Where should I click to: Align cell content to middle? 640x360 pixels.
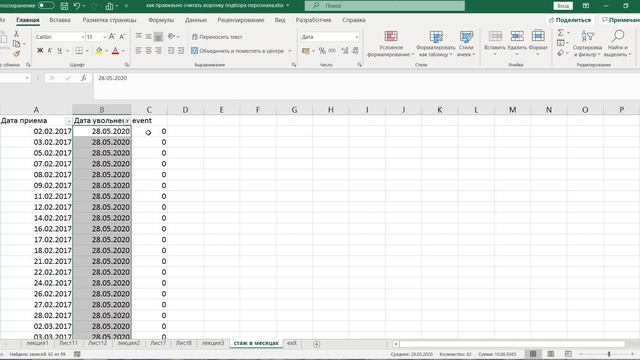pyautogui.click(x=149, y=37)
